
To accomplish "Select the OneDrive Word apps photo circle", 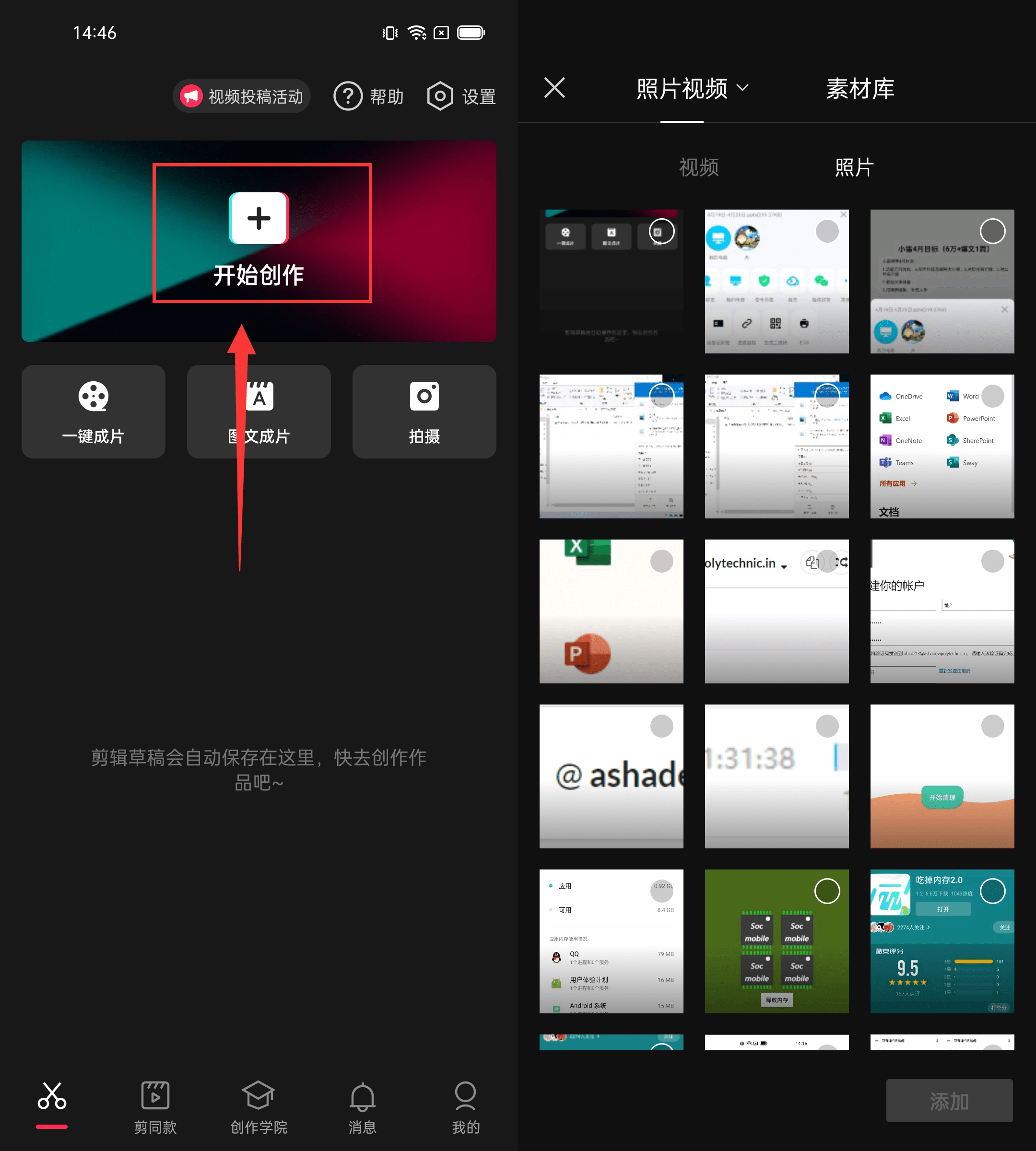I will (x=992, y=396).
